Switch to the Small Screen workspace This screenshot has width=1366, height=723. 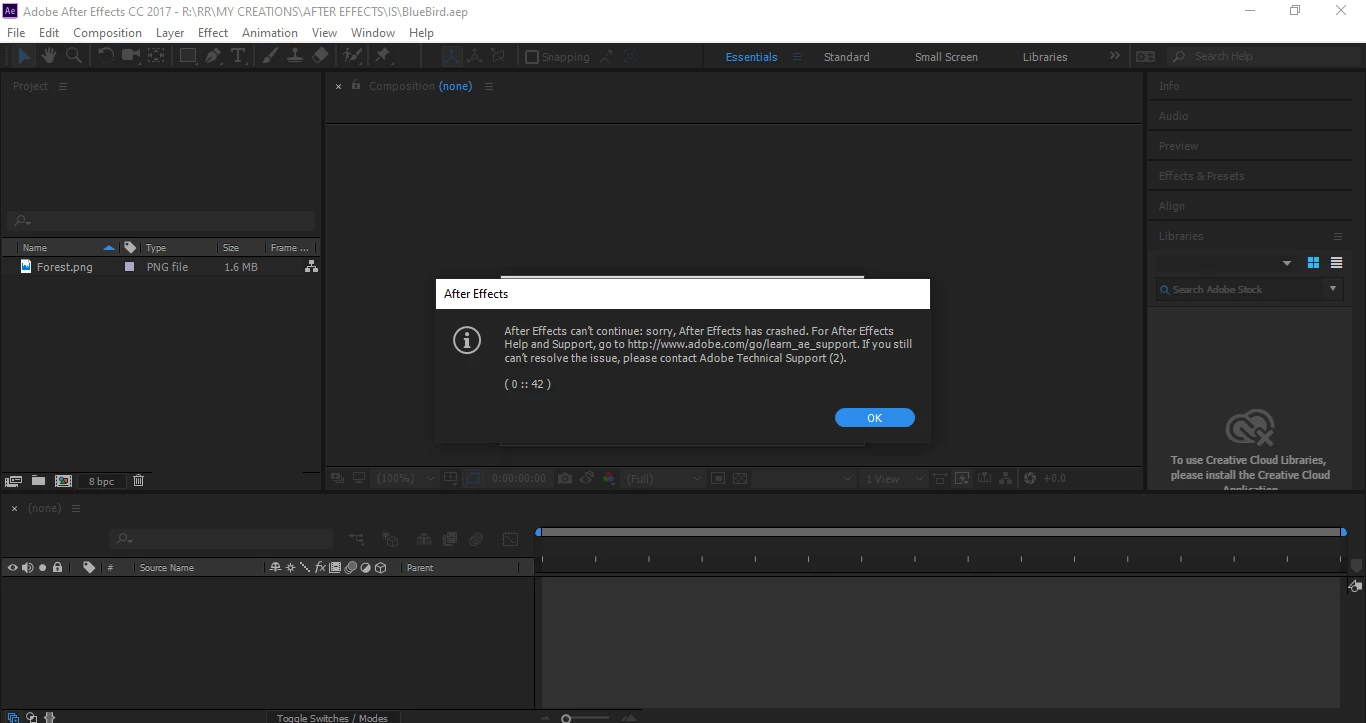946,57
